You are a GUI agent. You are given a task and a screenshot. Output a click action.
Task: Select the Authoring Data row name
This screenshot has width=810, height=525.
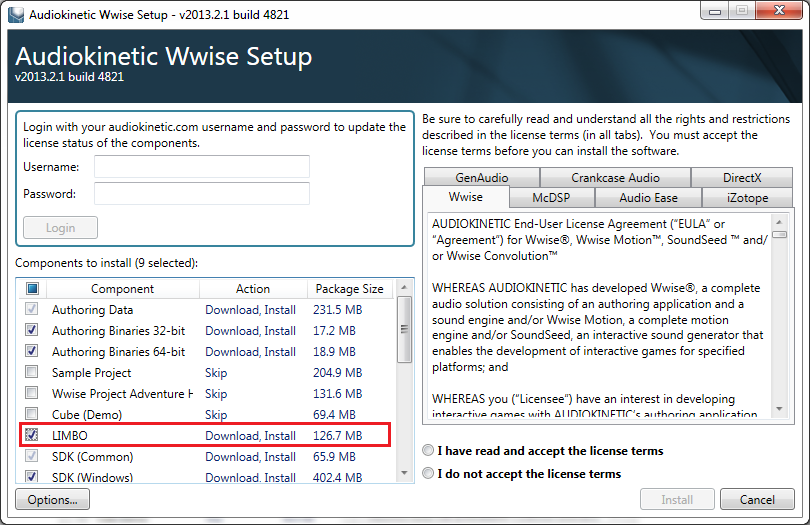92,310
